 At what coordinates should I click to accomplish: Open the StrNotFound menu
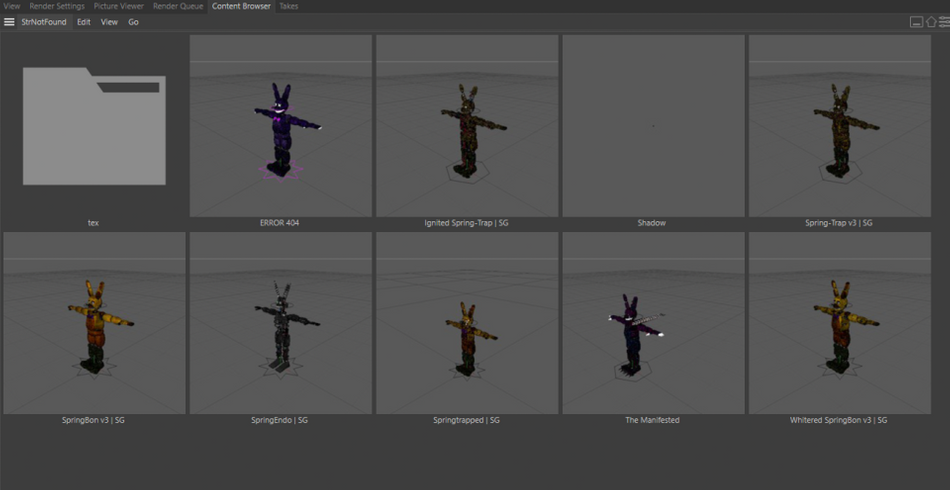point(44,22)
